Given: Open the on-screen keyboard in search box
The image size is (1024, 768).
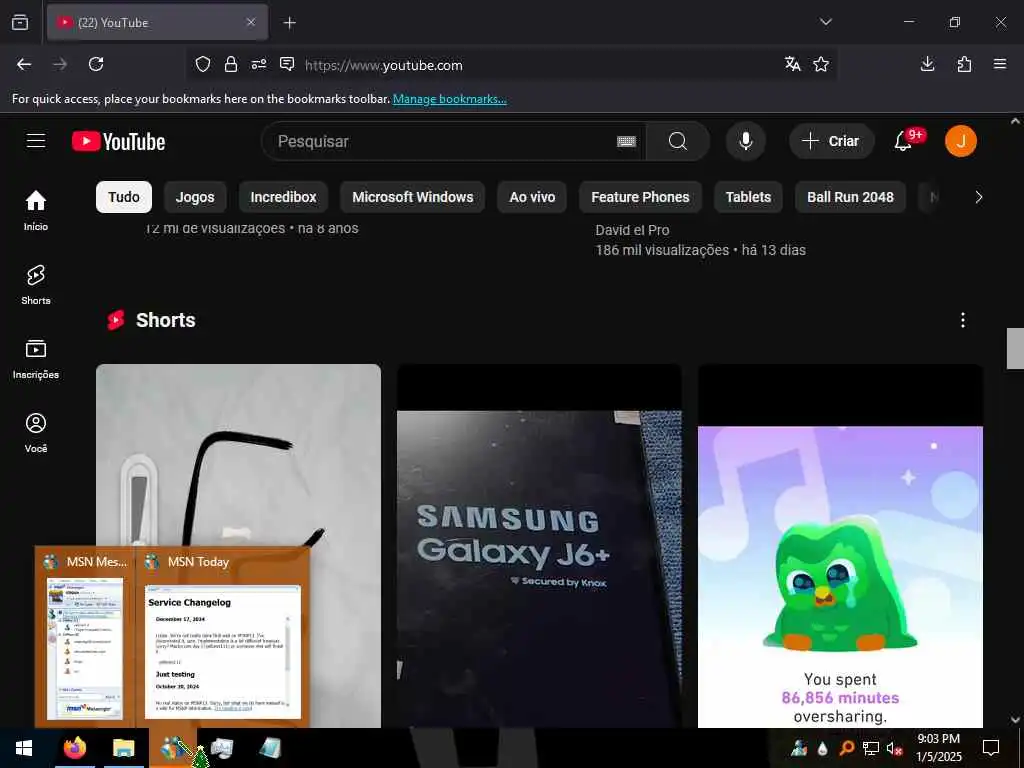Looking at the screenshot, I should 626,141.
